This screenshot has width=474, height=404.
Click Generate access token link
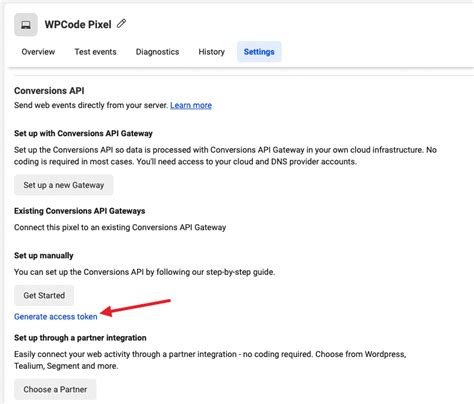(x=56, y=317)
